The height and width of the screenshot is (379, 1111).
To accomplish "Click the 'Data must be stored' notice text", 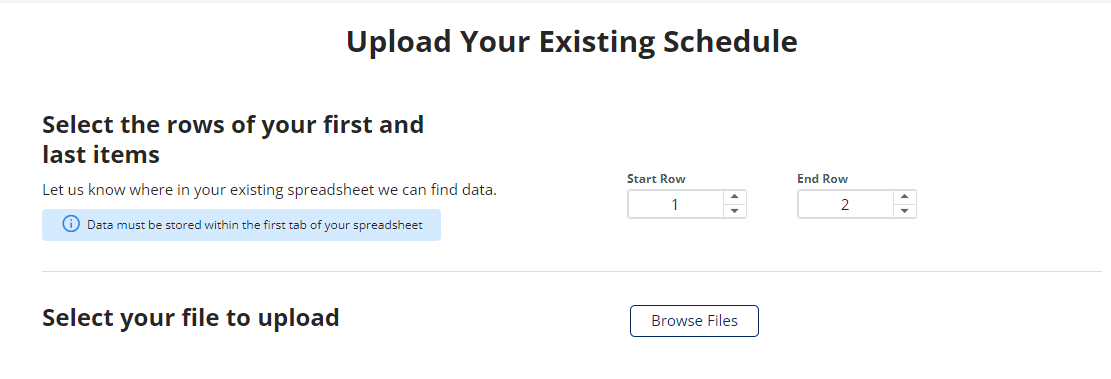I will coord(255,225).
